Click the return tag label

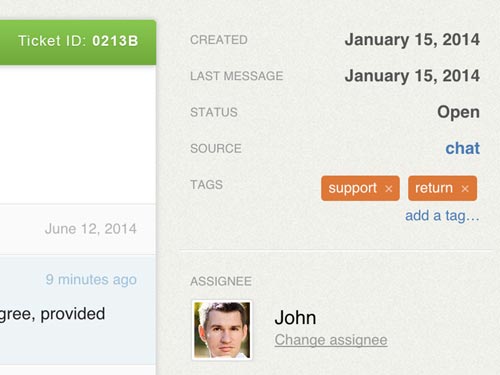pos(434,188)
